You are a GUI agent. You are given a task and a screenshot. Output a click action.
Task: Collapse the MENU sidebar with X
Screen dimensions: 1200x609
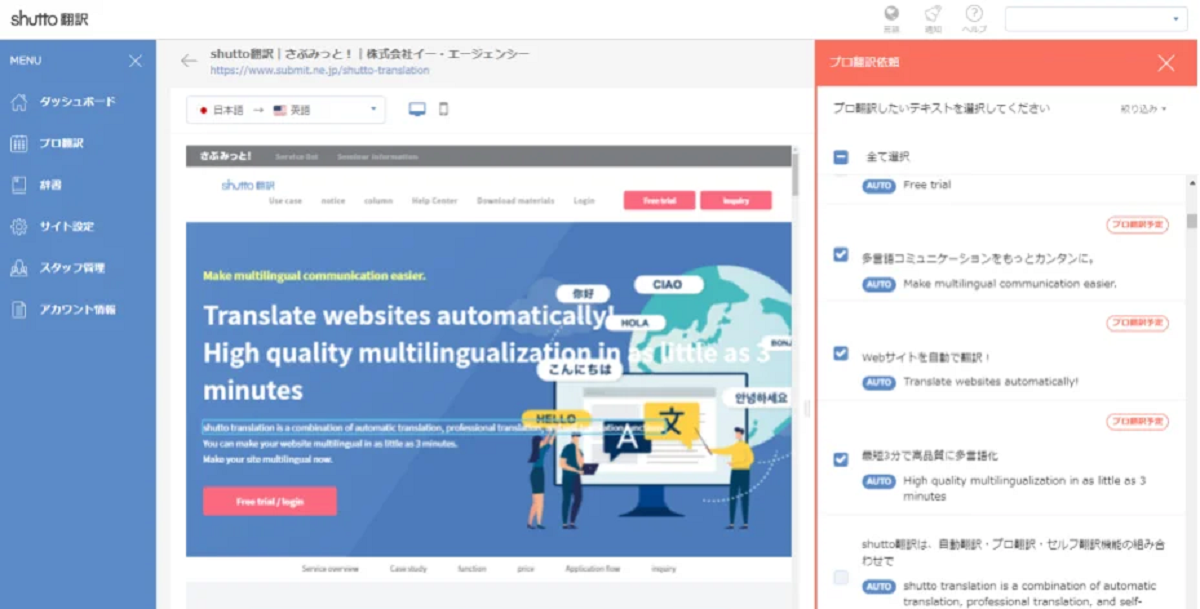[136, 61]
